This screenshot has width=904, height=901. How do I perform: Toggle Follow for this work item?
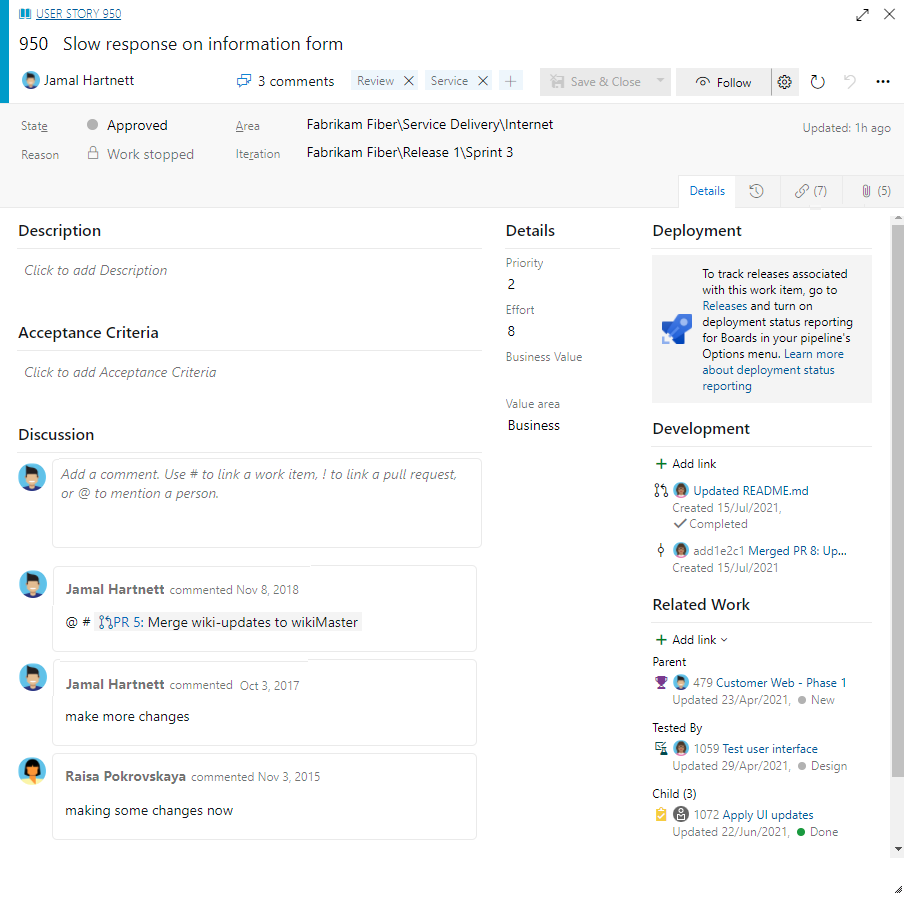pos(723,81)
